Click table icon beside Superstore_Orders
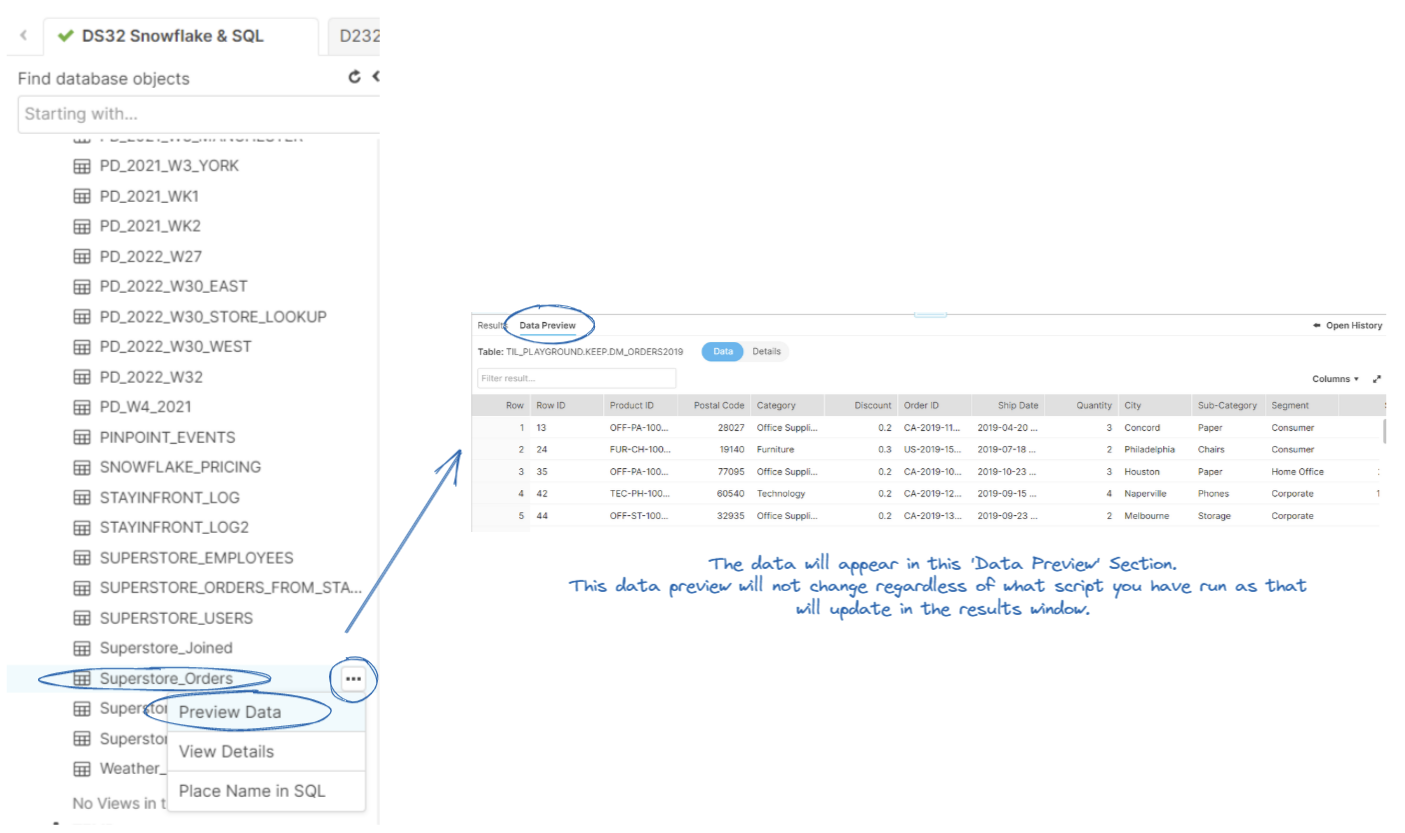This screenshot has height=833, width=1405. click(82, 679)
